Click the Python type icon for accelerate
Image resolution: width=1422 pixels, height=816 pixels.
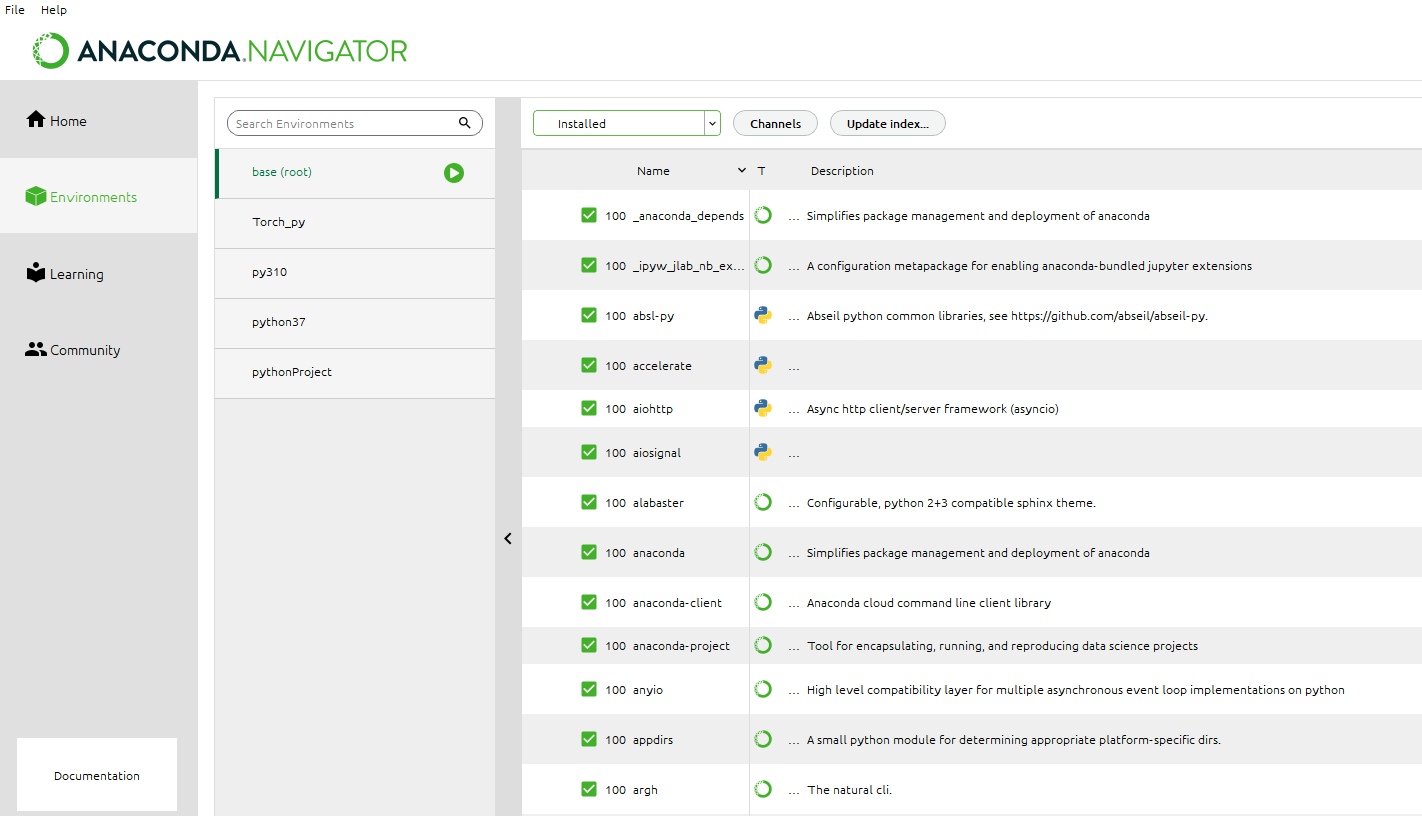(x=763, y=365)
